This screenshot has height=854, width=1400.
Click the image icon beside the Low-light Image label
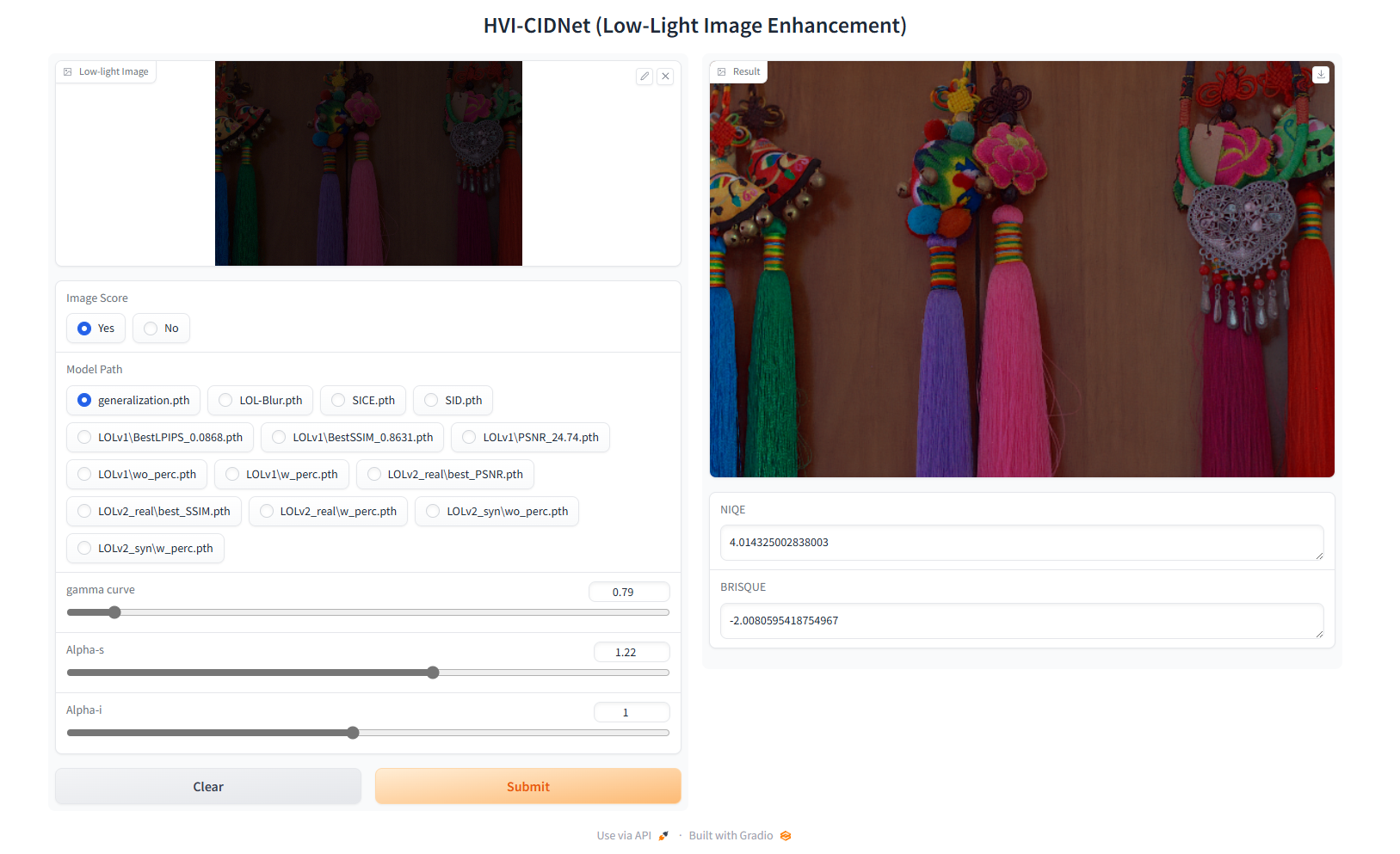[68, 71]
